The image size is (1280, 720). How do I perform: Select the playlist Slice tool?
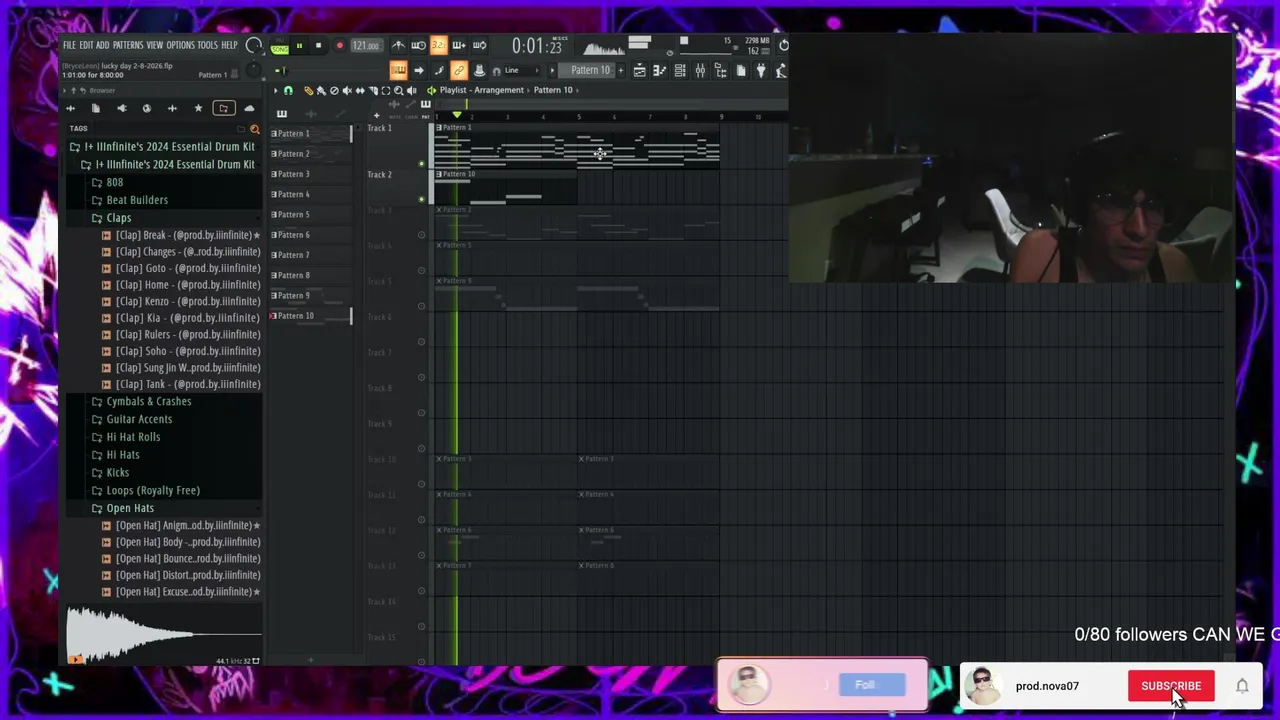click(x=373, y=90)
